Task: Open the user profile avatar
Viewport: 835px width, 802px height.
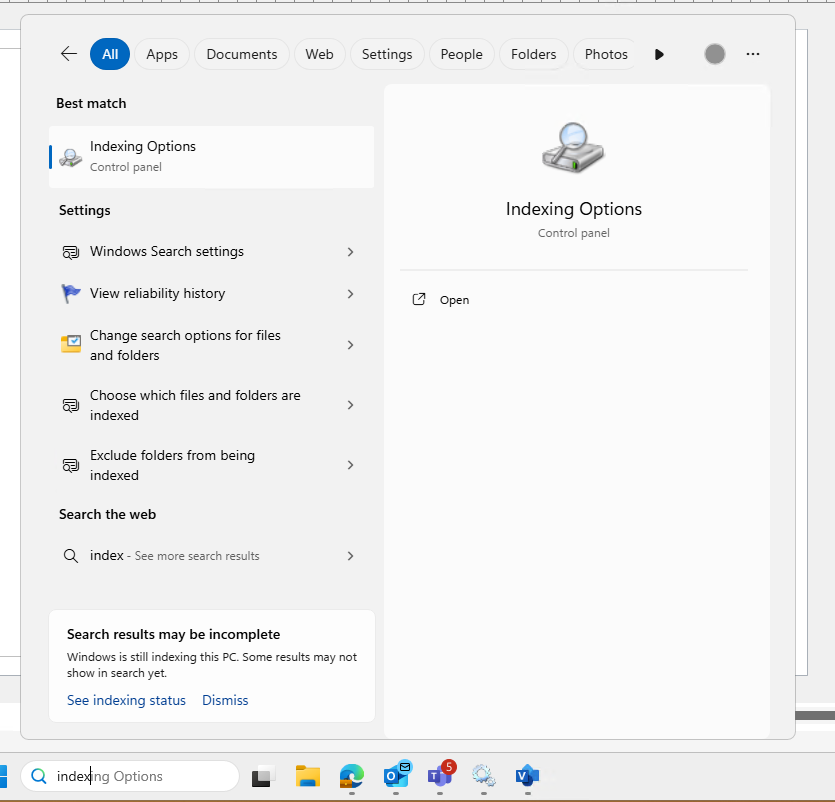Action: click(x=715, y=54)
